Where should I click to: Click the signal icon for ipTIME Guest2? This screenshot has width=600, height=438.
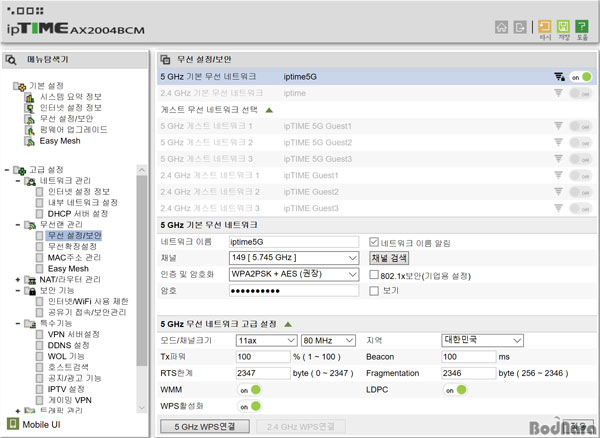pyautogui.click(x=558, y=192)
